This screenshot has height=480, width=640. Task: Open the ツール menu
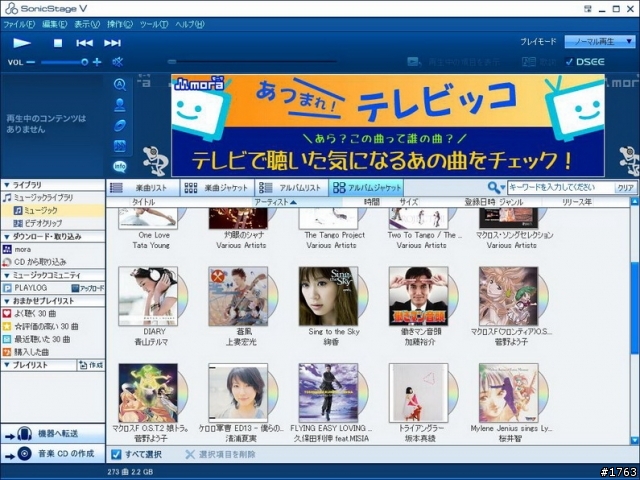[x=153, y=24]
